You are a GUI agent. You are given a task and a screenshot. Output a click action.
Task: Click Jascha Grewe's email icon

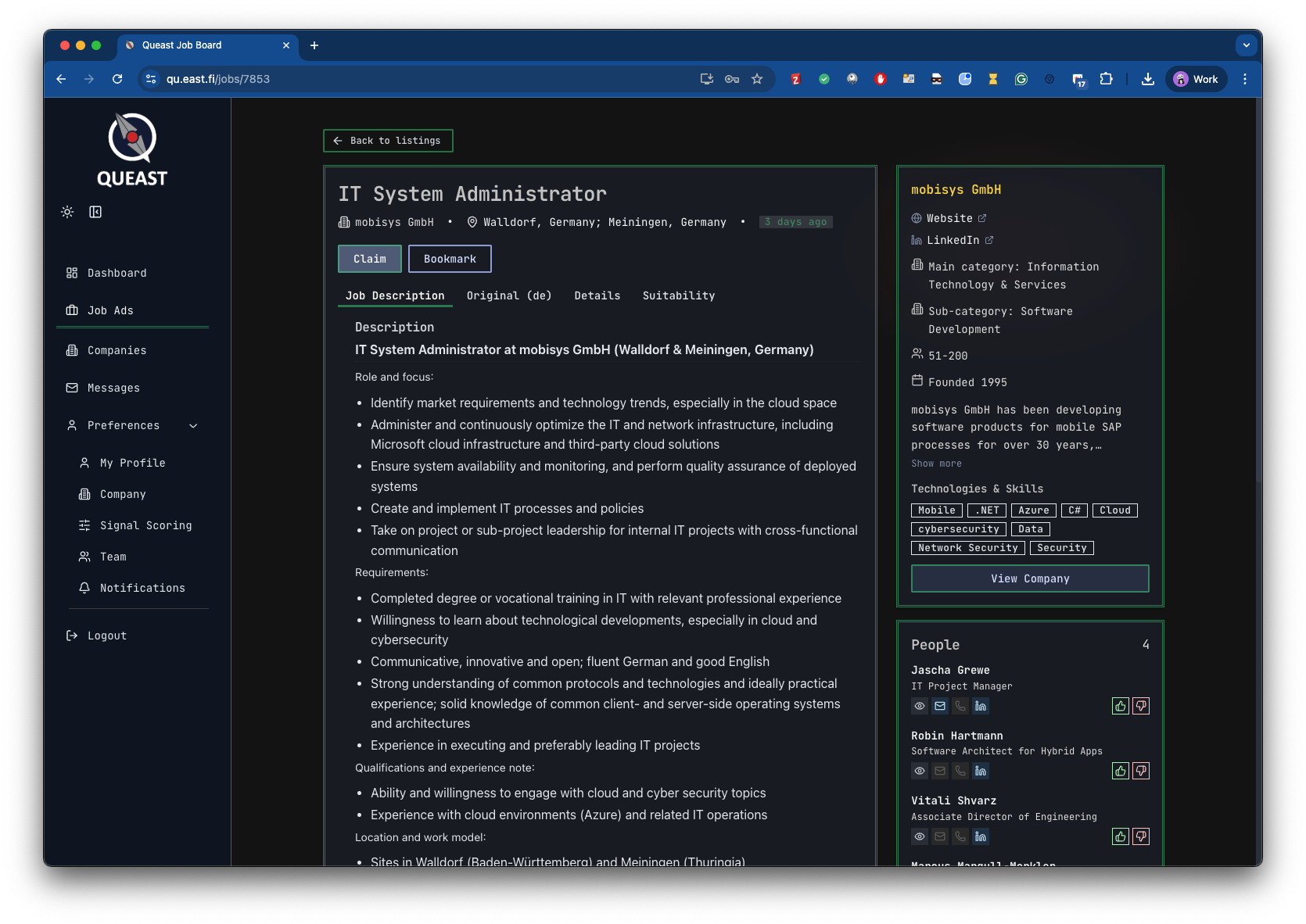[940, 706]
